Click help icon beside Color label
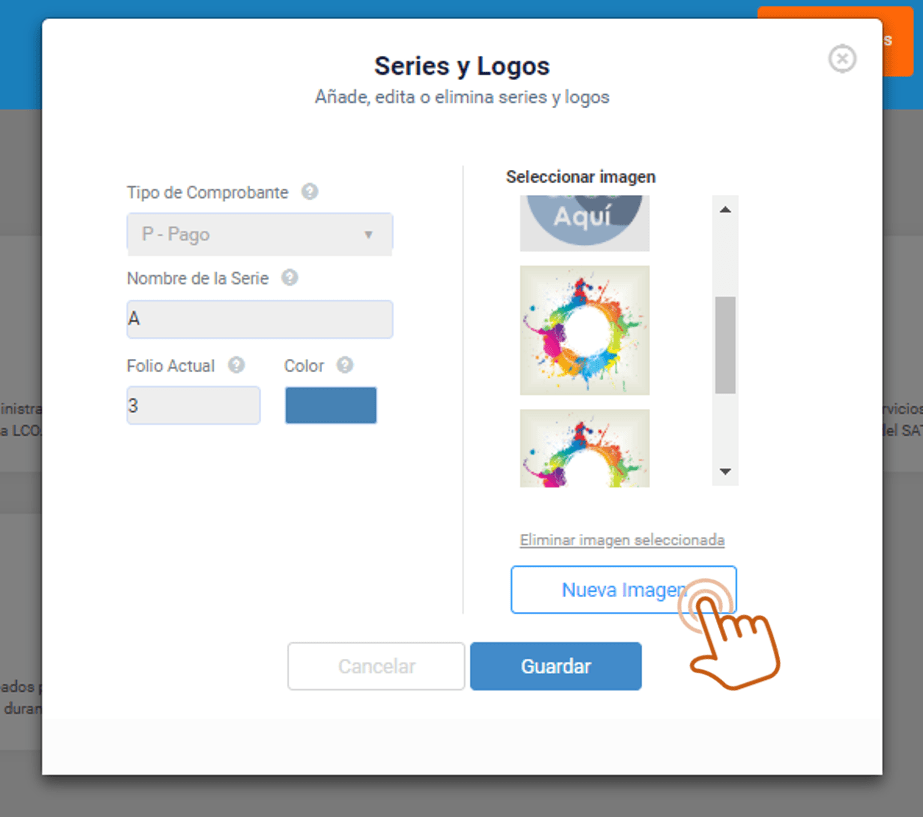 click(x=344, y=365)
